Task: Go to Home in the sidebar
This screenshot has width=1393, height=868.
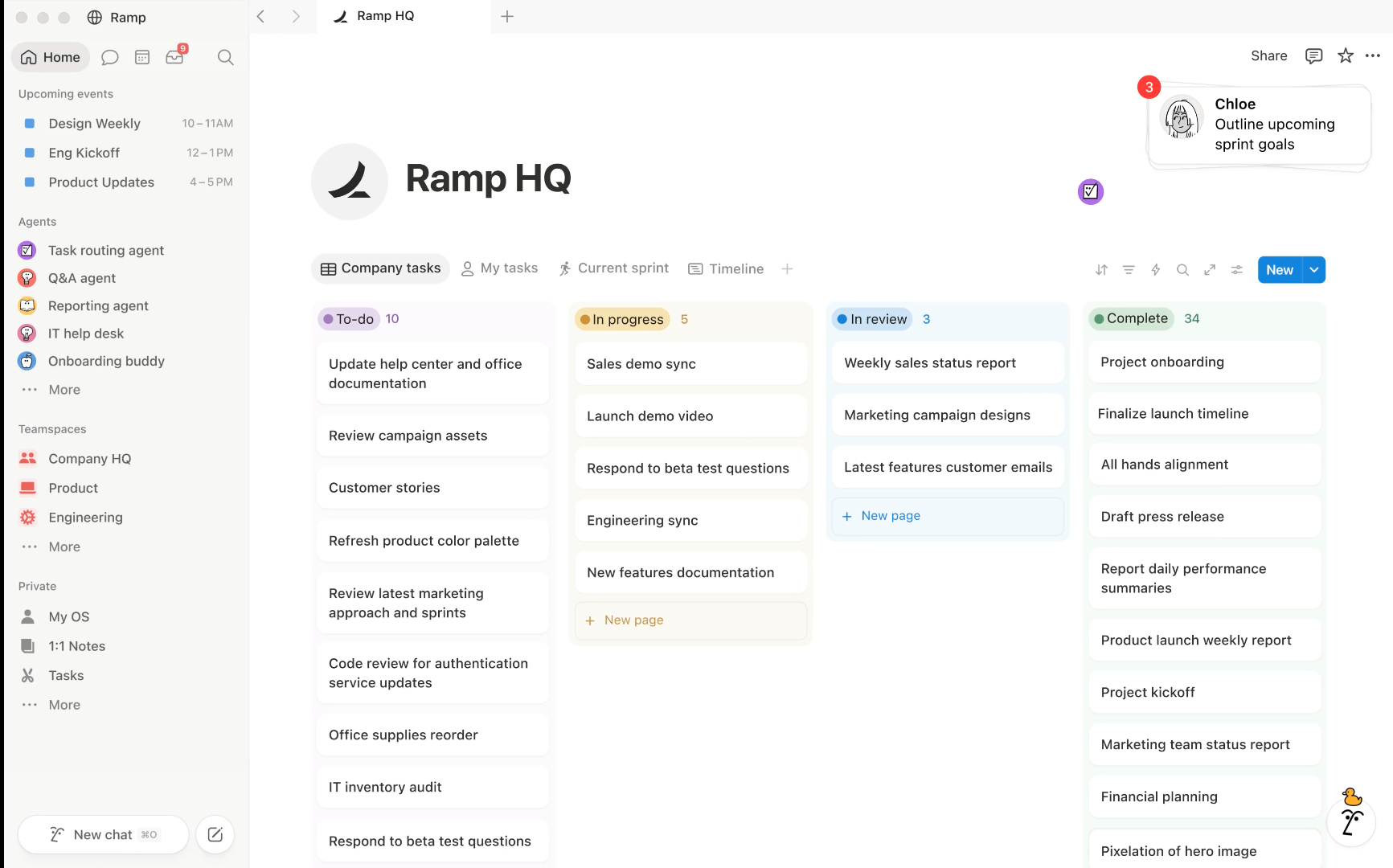Action: point(51,57)
